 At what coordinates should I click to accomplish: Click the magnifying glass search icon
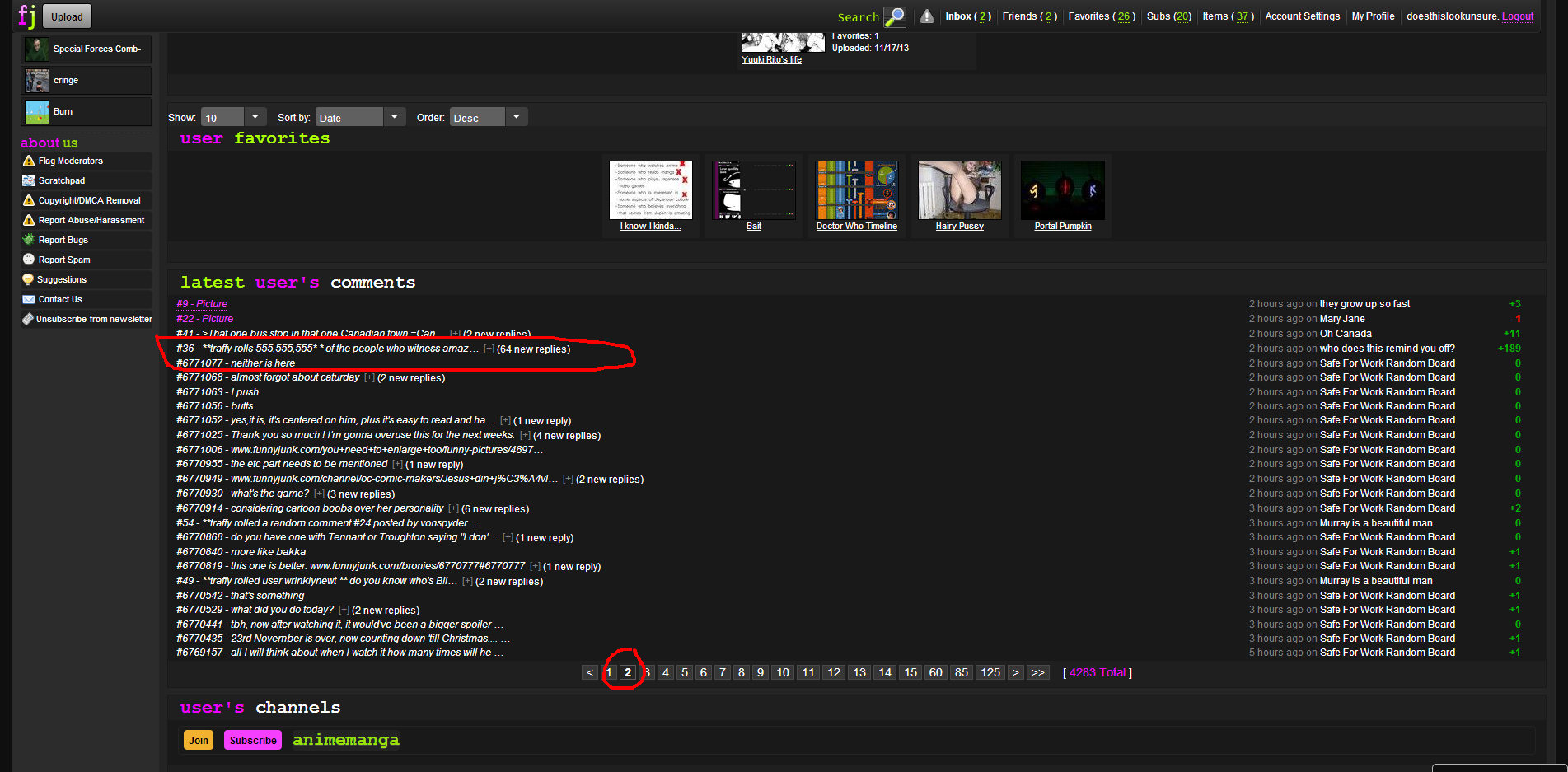894,16
